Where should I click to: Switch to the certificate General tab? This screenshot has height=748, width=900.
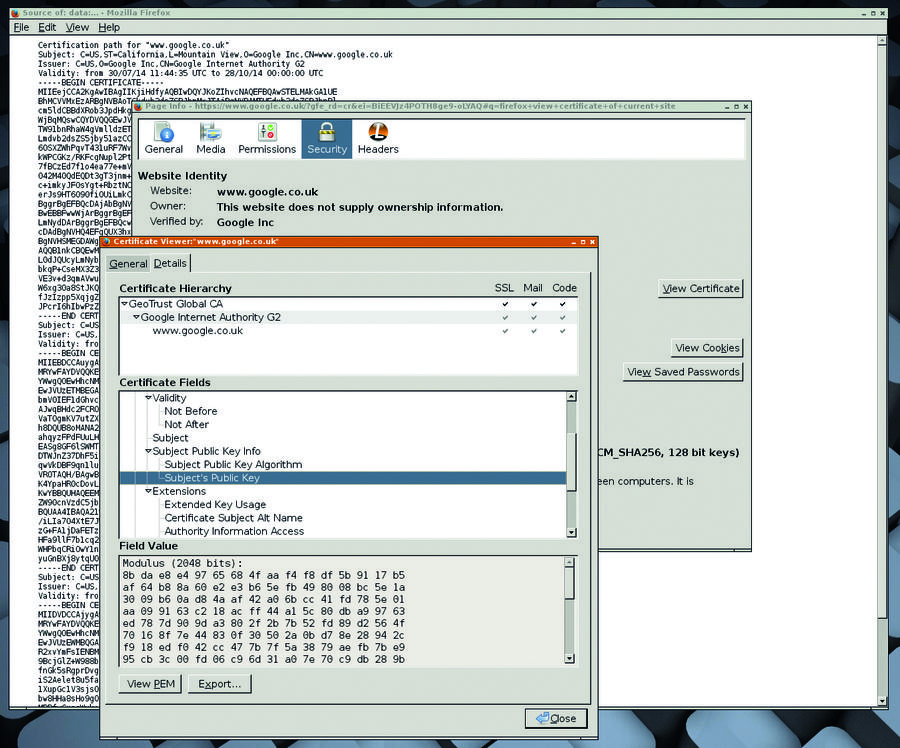[x=128, y=264]
